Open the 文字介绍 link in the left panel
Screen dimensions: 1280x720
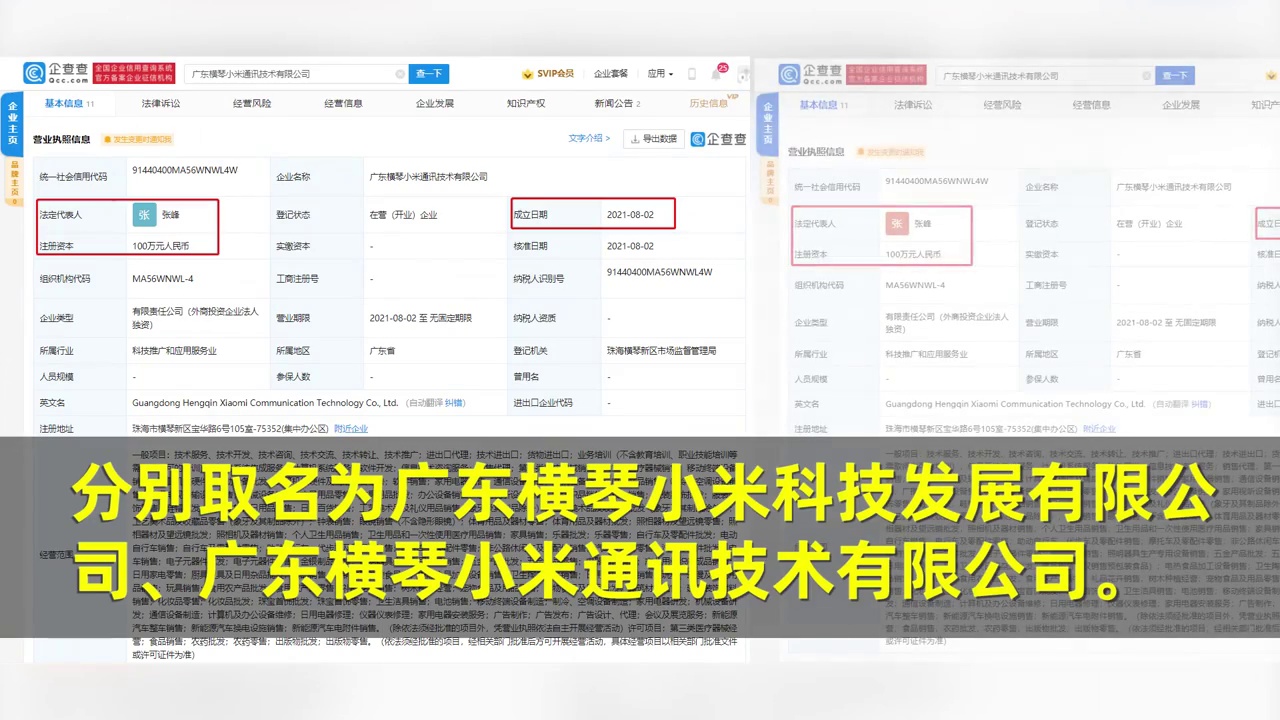coord(589,138)
